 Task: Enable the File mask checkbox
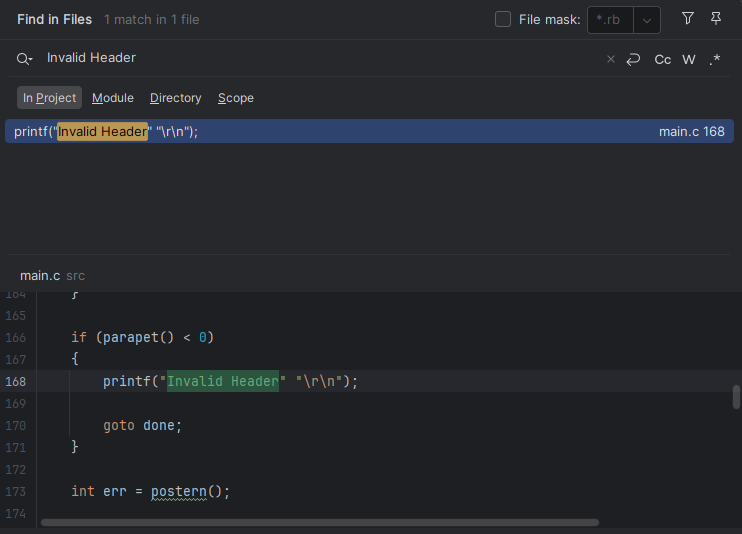click(503, 19)
